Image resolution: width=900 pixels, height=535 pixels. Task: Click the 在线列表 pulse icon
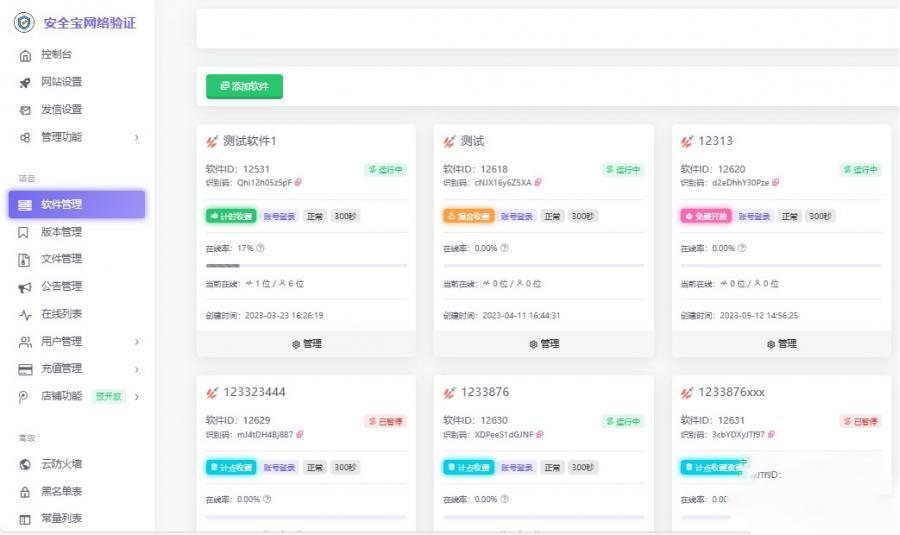[25, 315]
